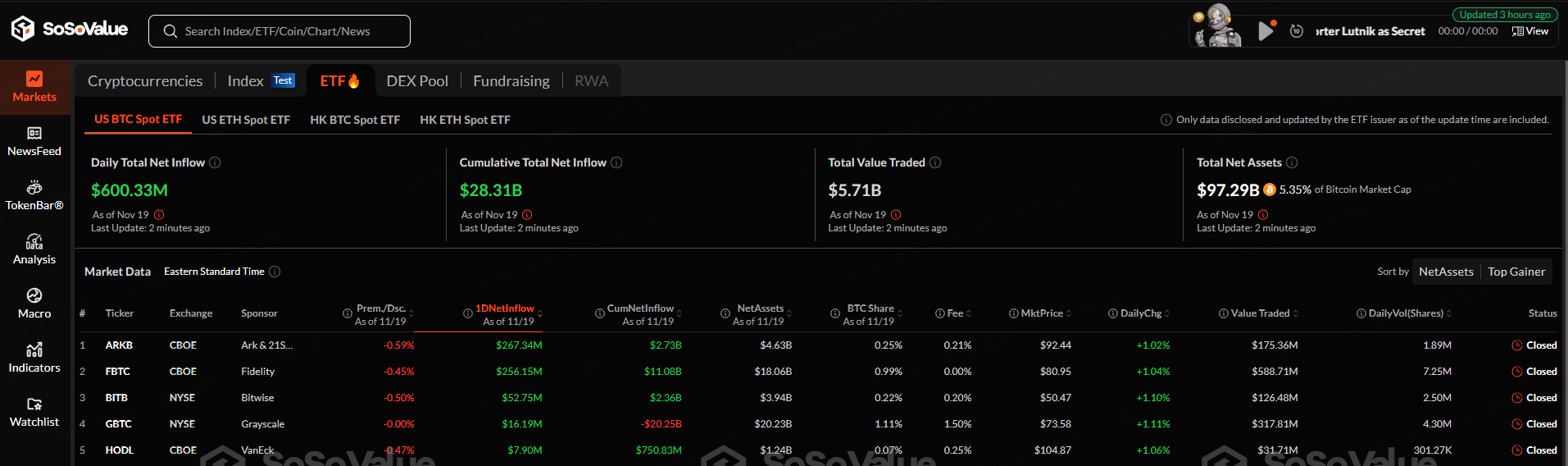Click the search box magnifier icon
Screen dimensions: 1568x466
point(170,31)
